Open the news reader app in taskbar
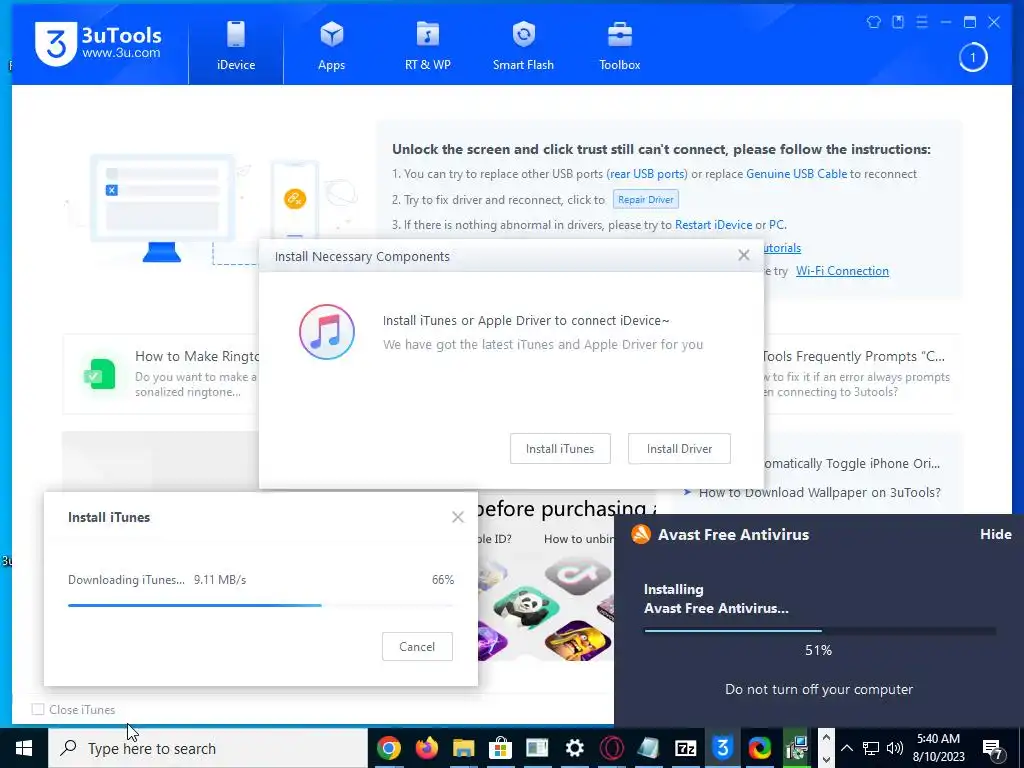Viewport: 1024px width, 768px height. click(x=537, y=748)
